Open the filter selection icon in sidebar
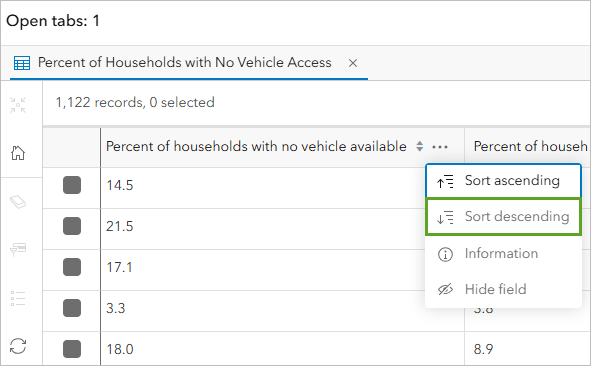 coord(18,249)
